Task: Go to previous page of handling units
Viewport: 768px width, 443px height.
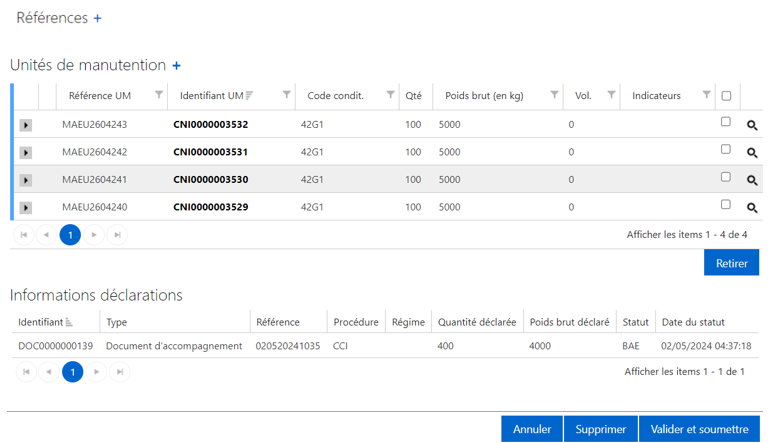Action: pos(47,235)
